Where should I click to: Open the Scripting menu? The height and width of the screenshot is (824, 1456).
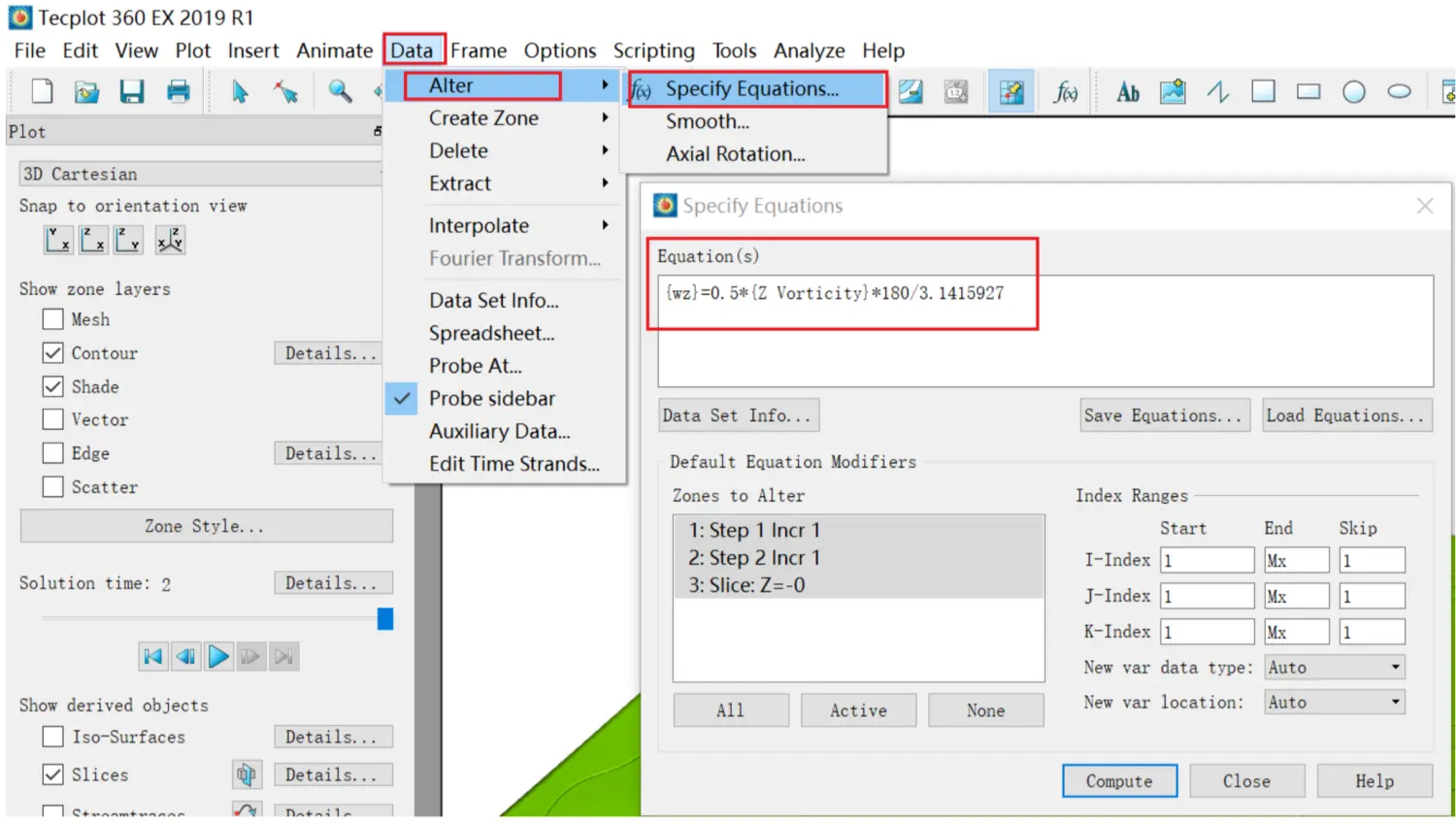click(653, 50)
